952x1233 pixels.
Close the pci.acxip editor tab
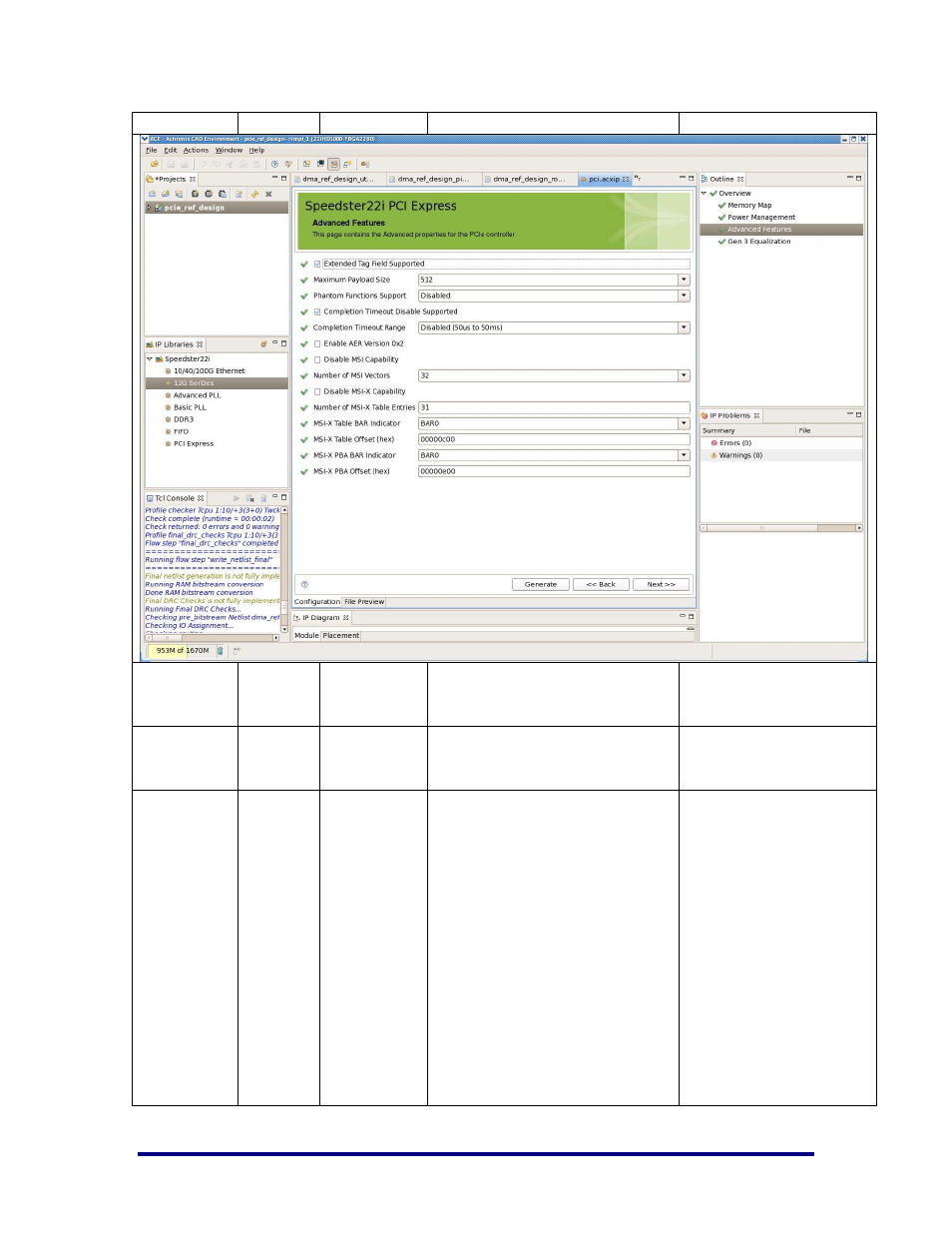(626, 180)
